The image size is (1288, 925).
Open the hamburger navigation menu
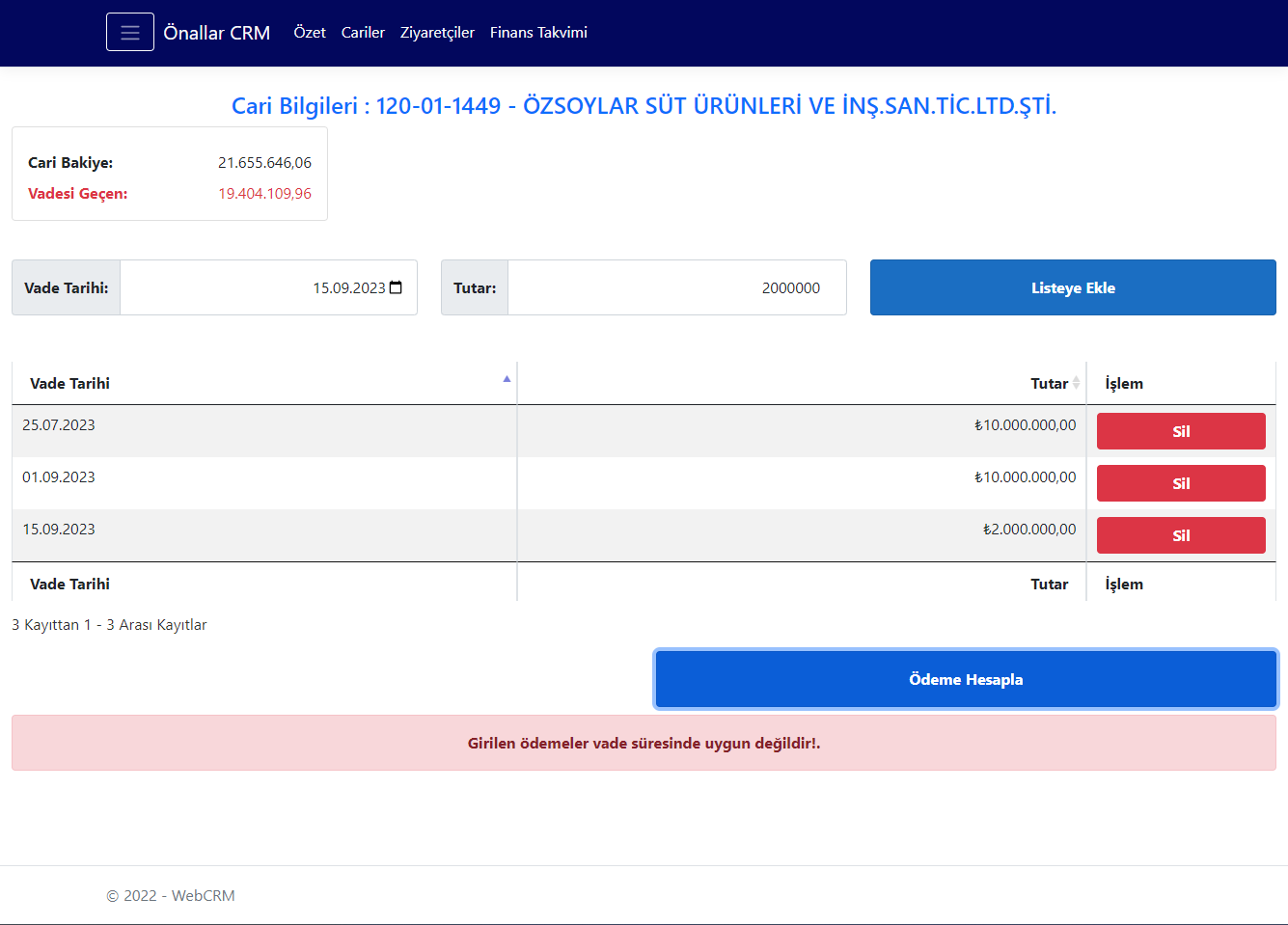click(x=130, y=32)
